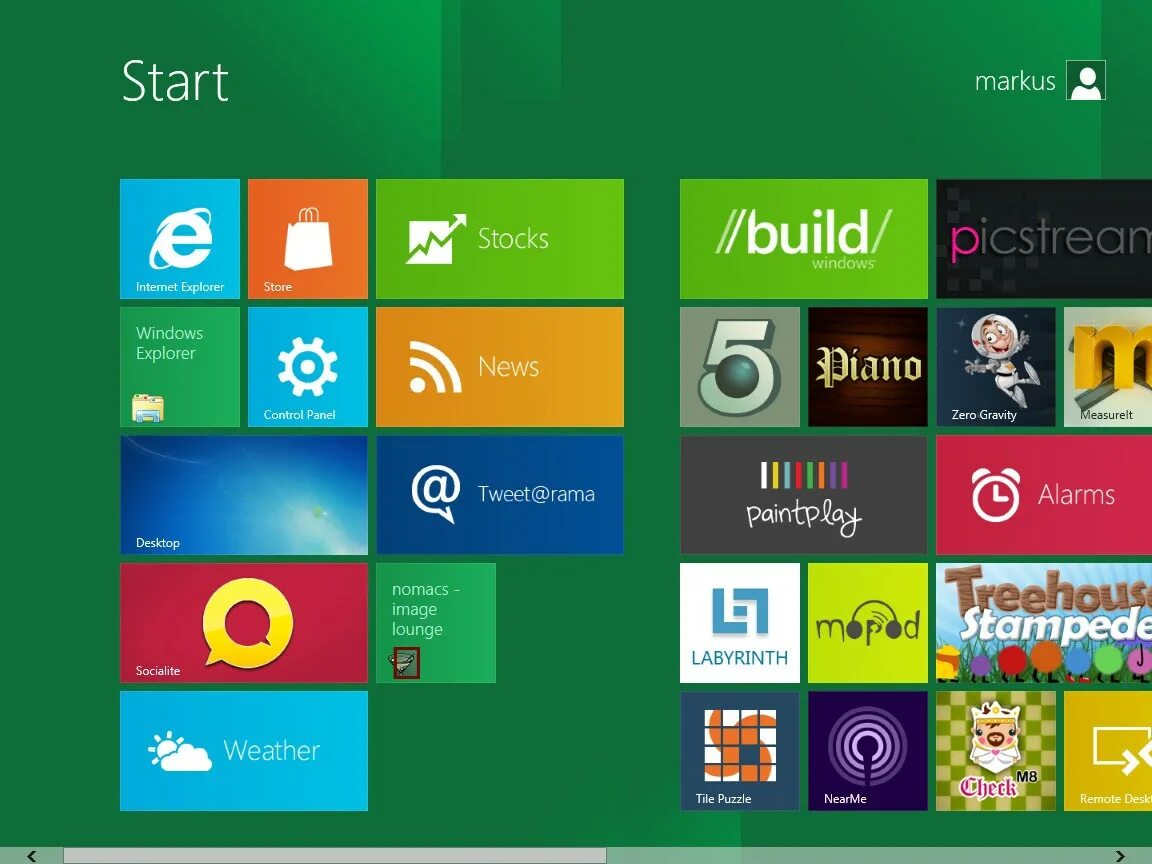Viewport: 1152px width, 864px height.
Task: Open the Check M8 chess tile
Action: coord(996,751)
